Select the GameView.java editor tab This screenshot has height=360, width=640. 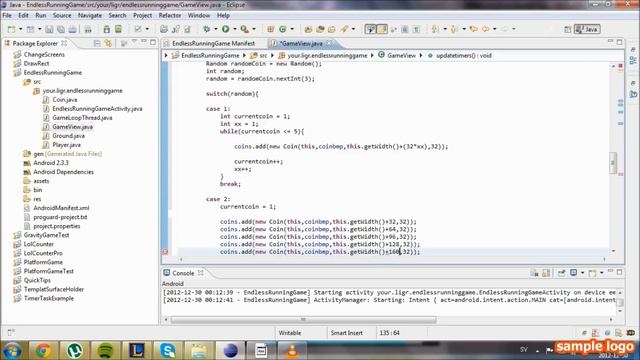click(x=301, y=43)
